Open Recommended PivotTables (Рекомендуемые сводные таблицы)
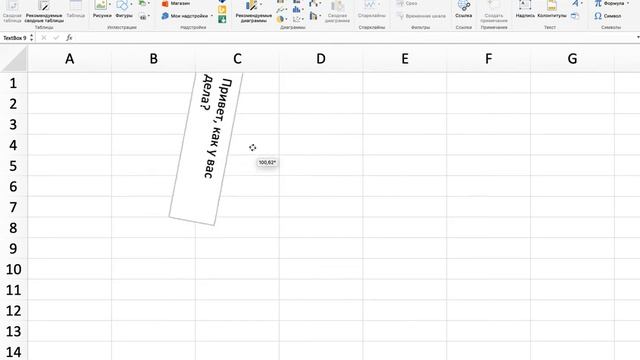Viewport: 640px width, 360px height. (x=44, y=11)
